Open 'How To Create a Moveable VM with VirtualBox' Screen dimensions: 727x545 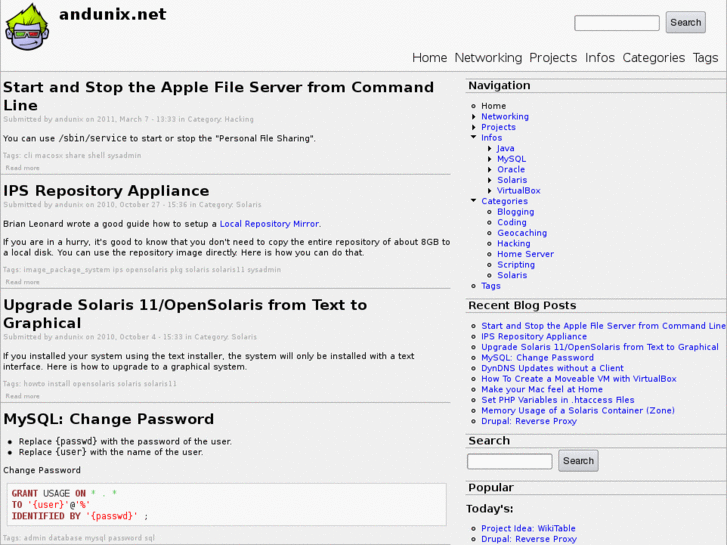[x=579, y=379]
